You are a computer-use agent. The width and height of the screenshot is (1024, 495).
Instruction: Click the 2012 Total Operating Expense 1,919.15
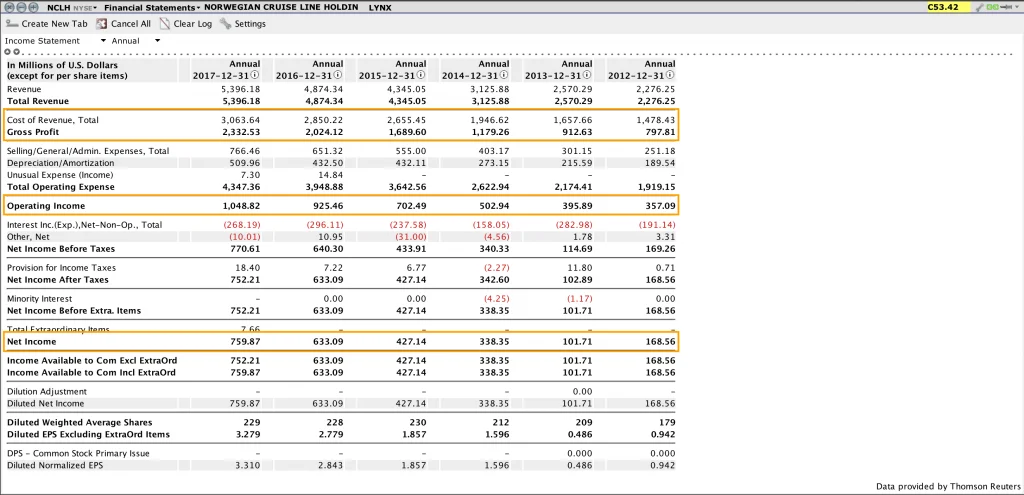pyautogui.click(x=656, y=187)
